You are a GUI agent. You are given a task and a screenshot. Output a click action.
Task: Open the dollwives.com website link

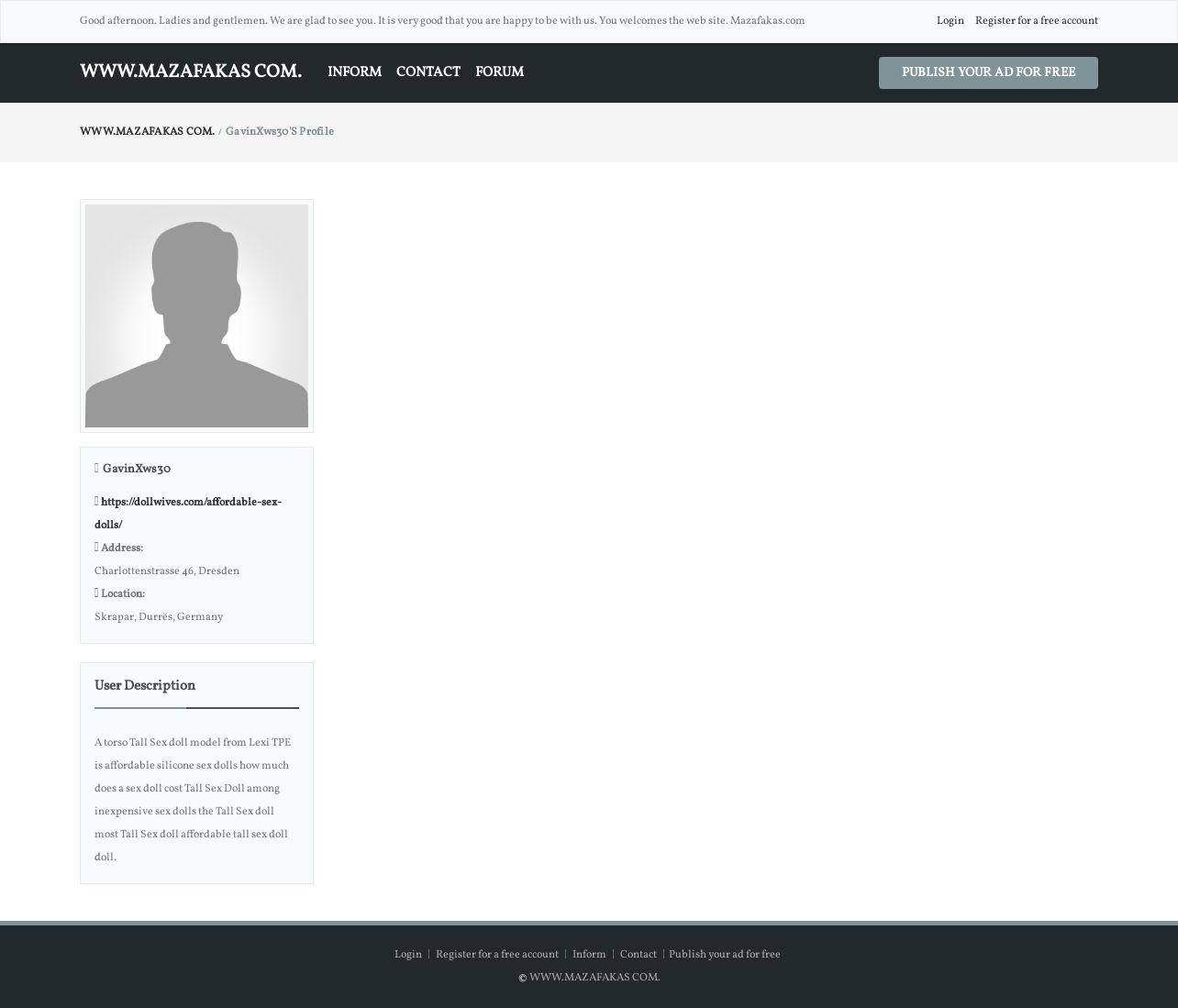(188, 514)
